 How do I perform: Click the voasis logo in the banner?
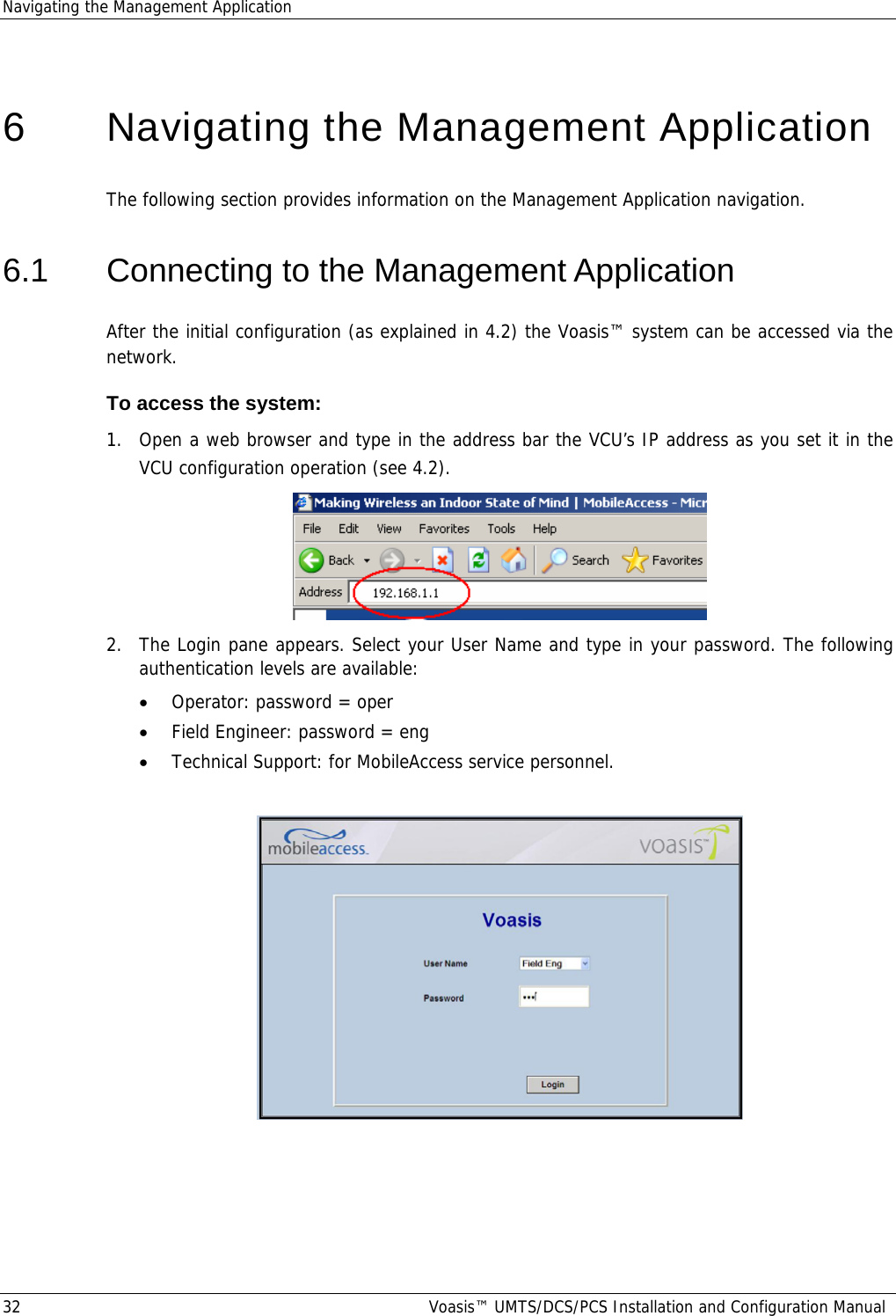[684, 842]
